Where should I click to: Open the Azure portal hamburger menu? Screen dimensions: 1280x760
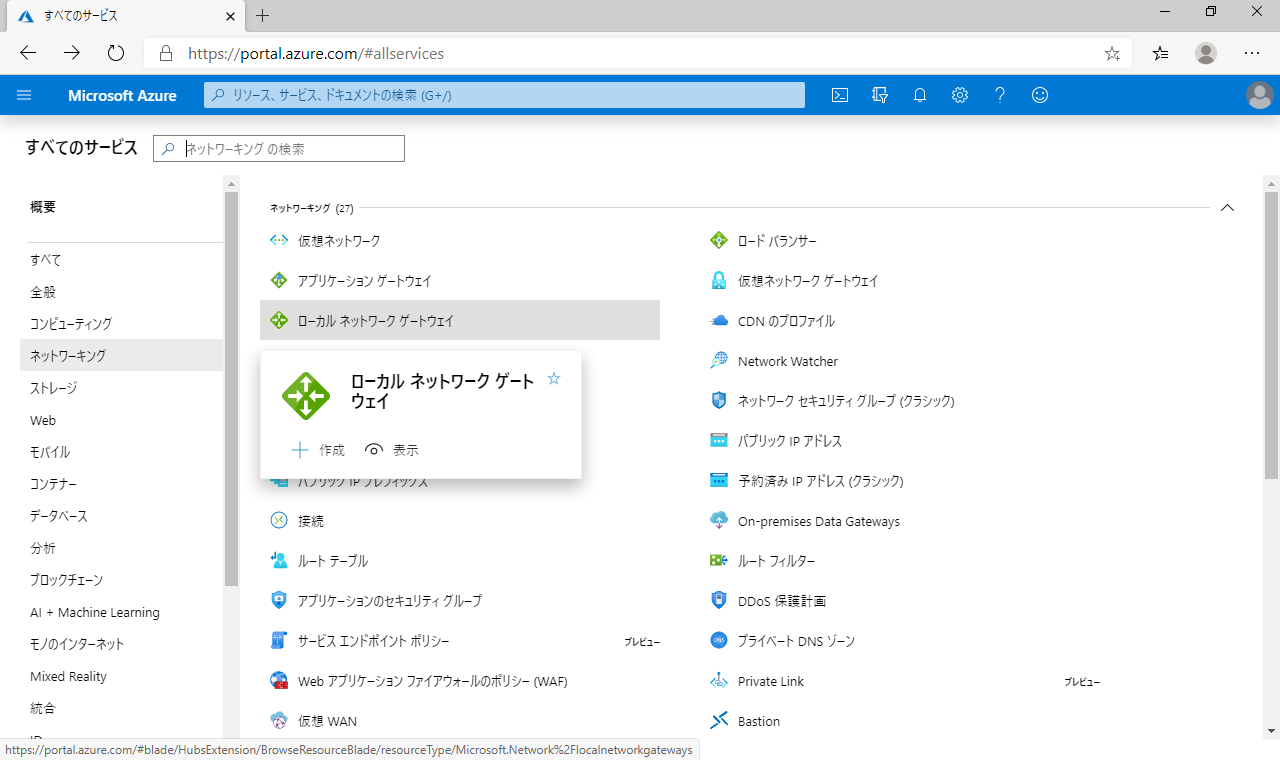[x=24, y=95]
